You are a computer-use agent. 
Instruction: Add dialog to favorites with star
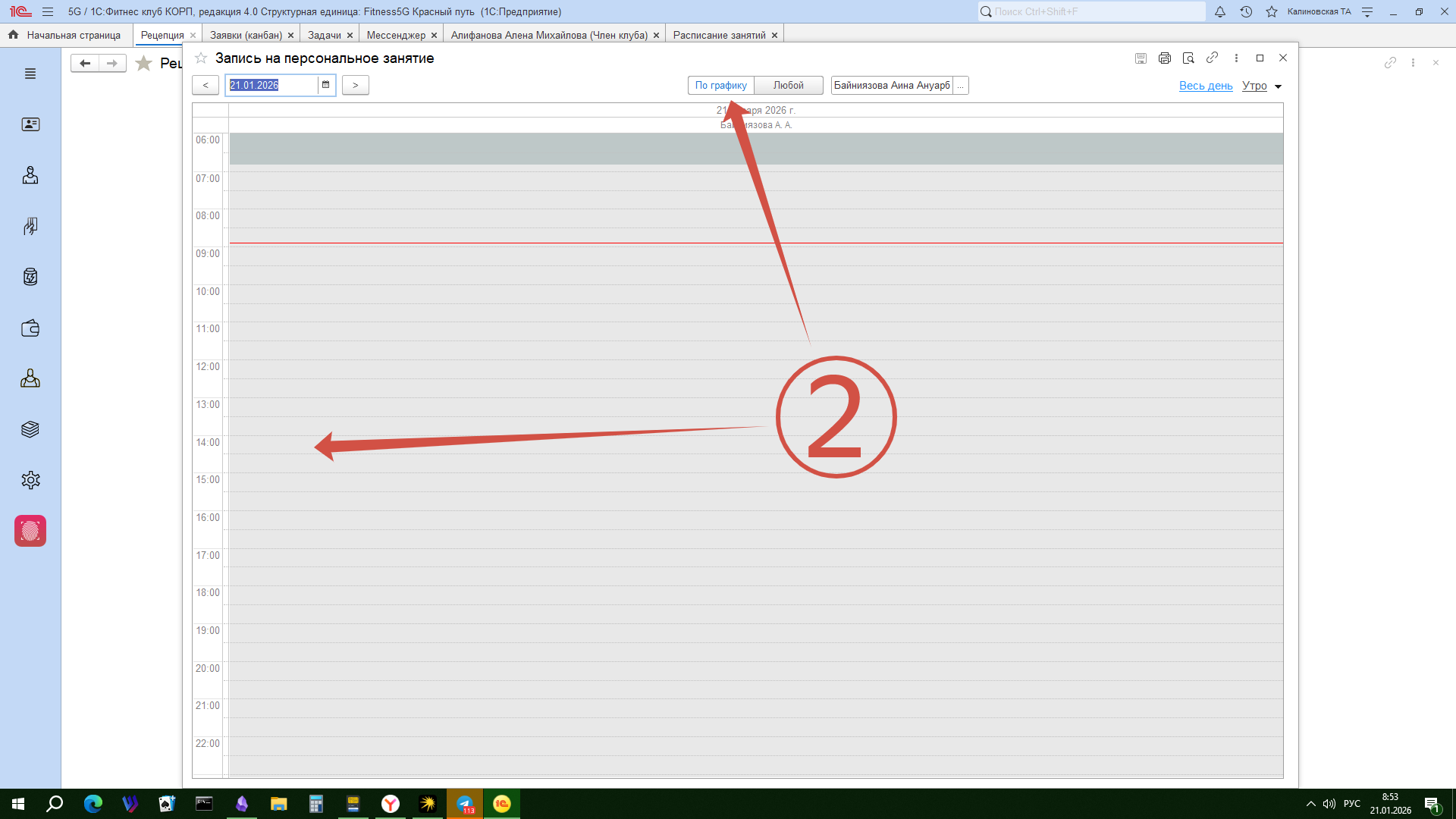pos(201,58)
